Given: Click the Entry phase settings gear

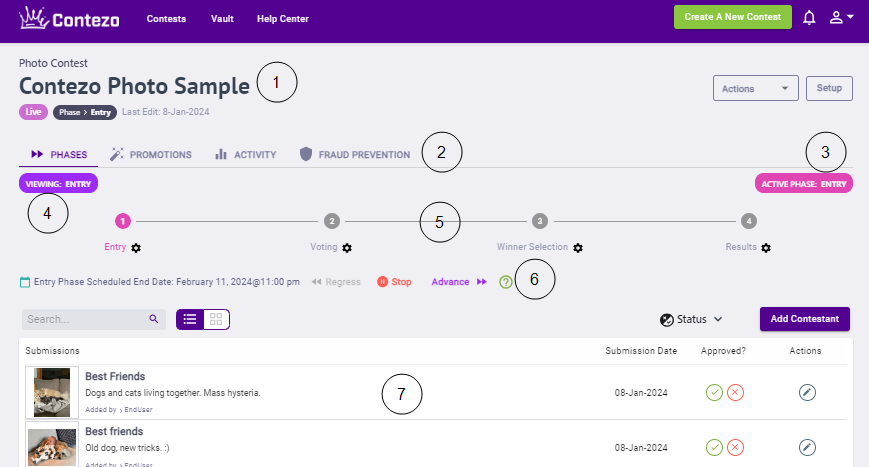Looking at the screenshot, I should (x=136, y=248).
